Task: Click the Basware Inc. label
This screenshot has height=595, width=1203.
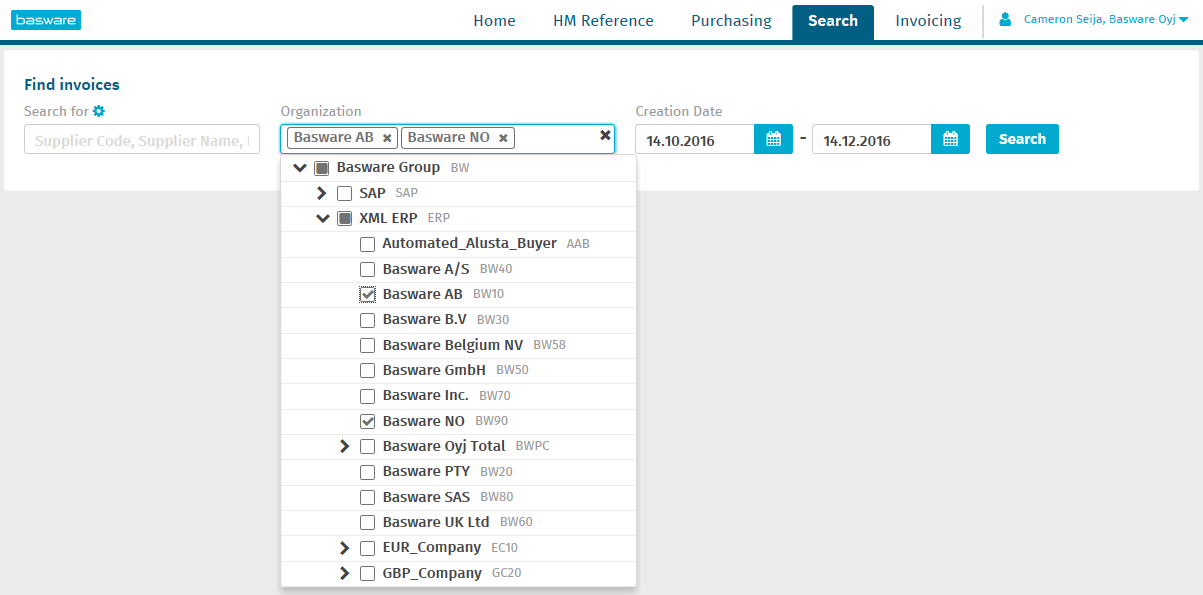Action: [426, 396]
